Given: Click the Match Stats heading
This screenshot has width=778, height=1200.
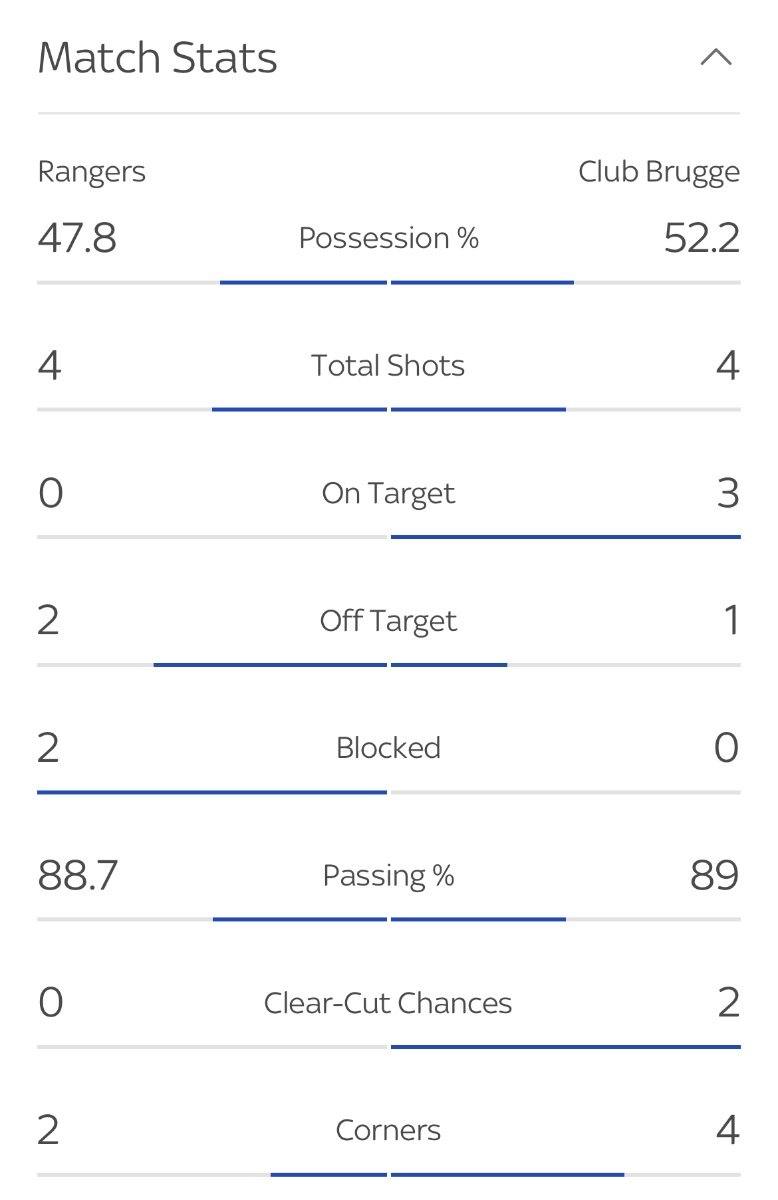Looking at the screenshot, I should 157,58.
